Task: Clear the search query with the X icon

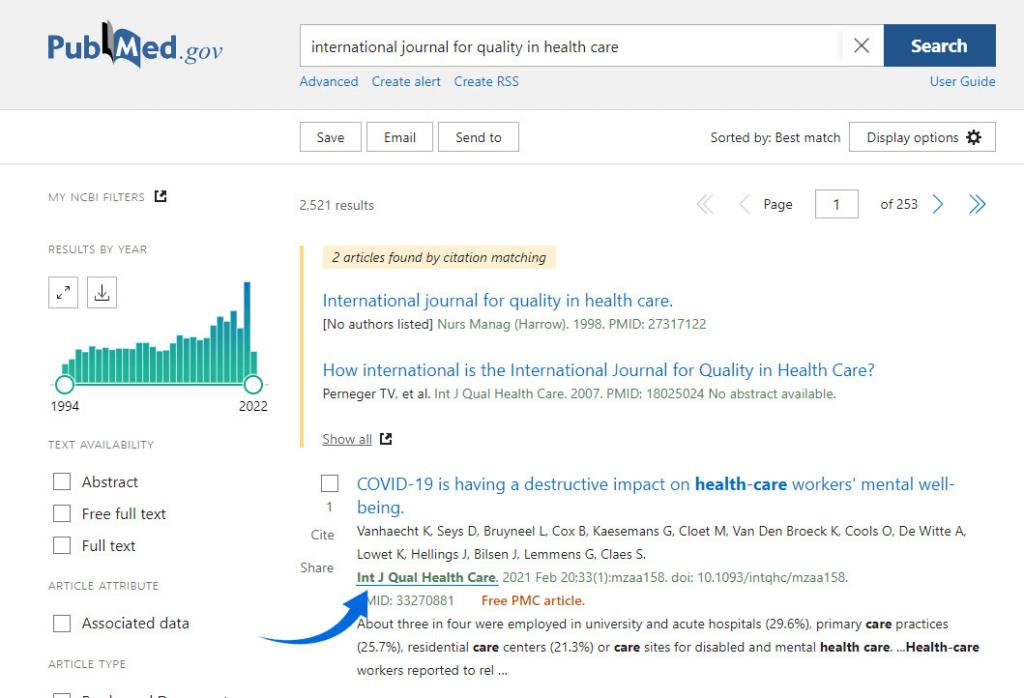Action: click(860, 45)
